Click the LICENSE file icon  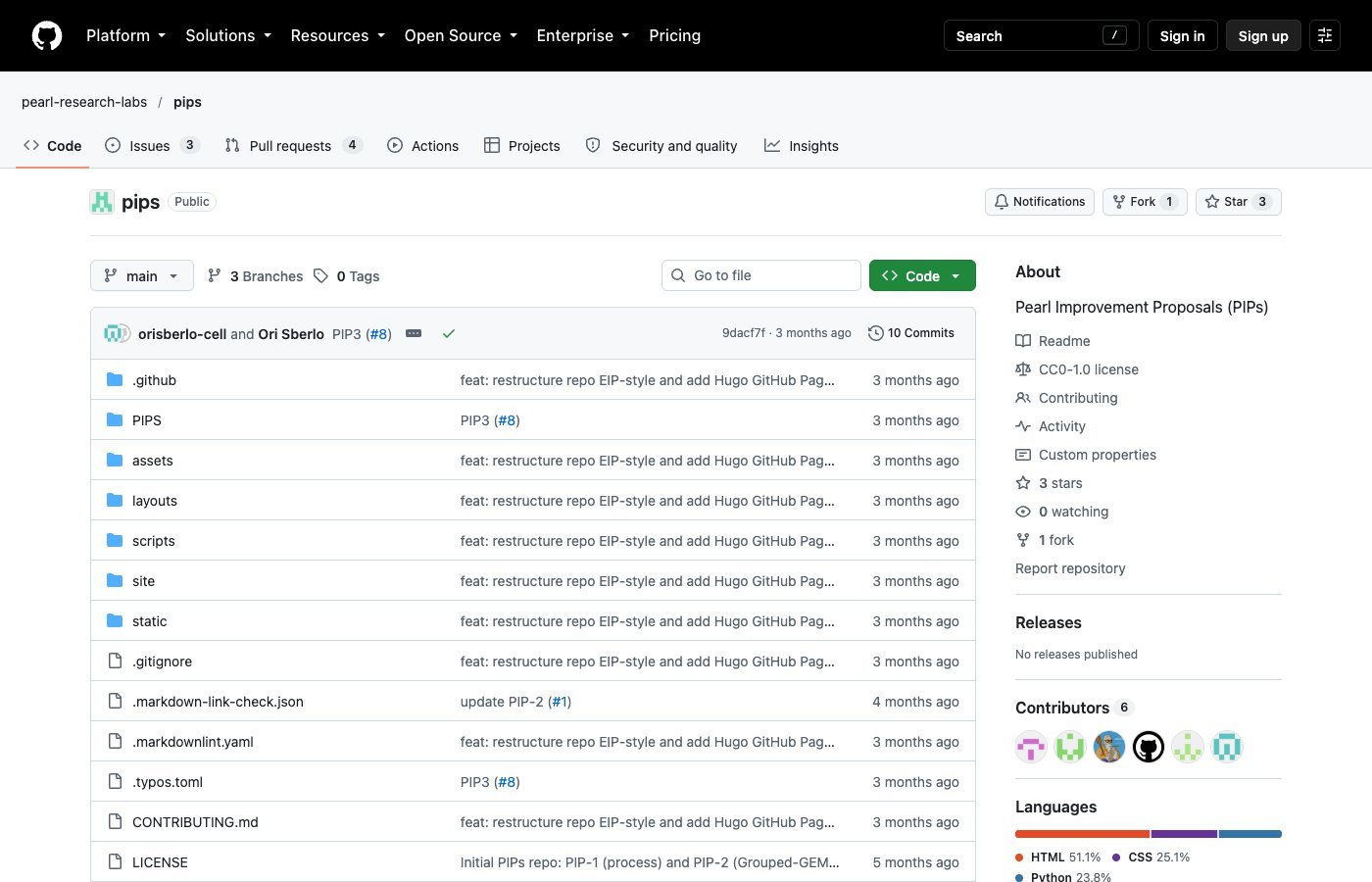coord(115,862)
